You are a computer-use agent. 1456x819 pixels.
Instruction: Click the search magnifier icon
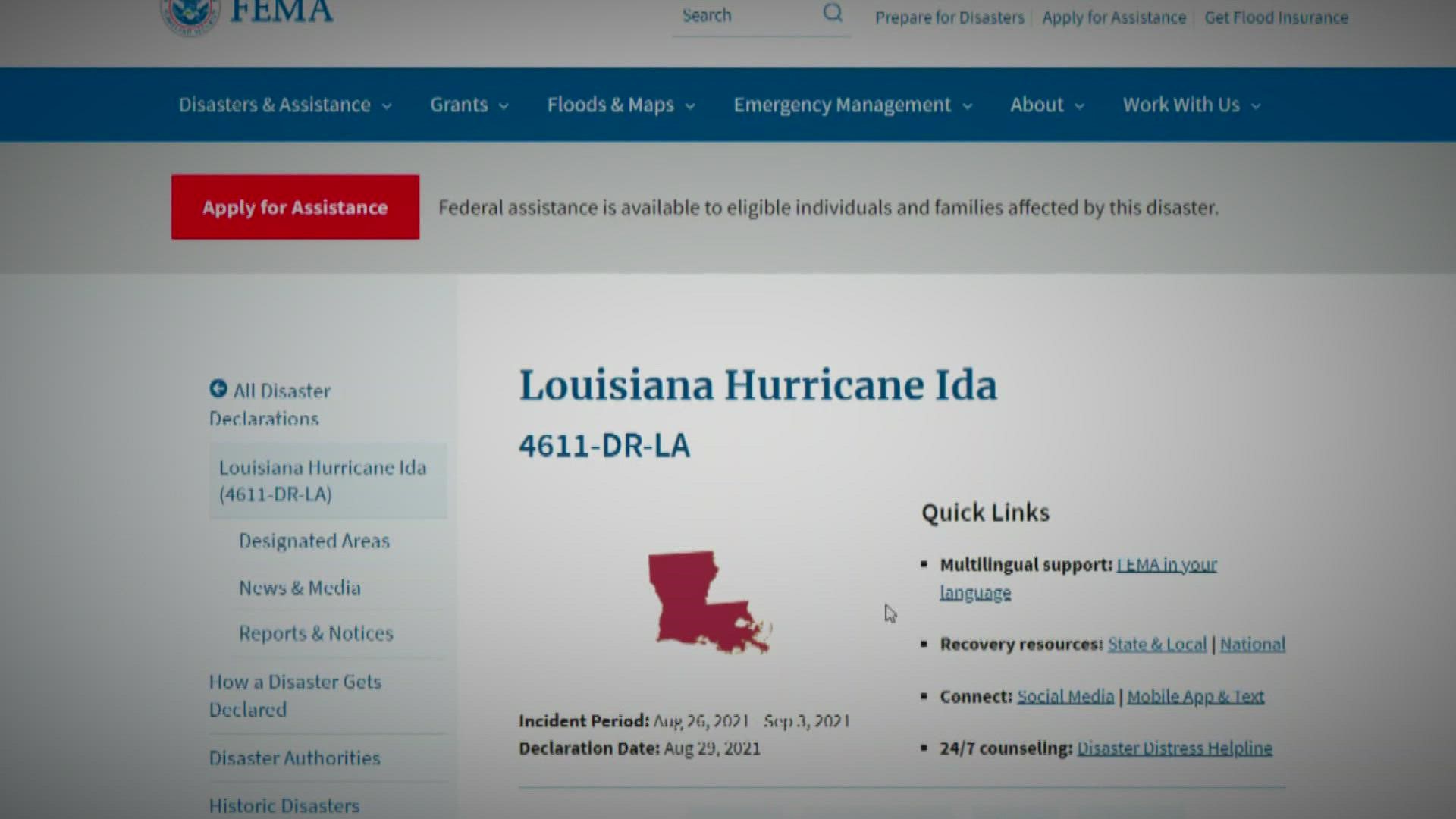pos(833,13)
